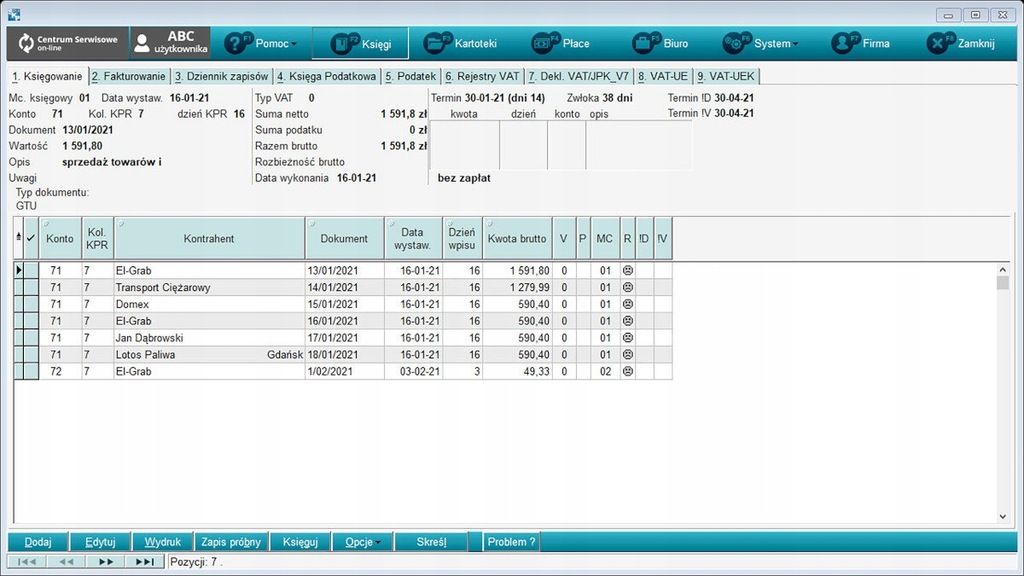Expand the System menu

click(x=760, y=44)
